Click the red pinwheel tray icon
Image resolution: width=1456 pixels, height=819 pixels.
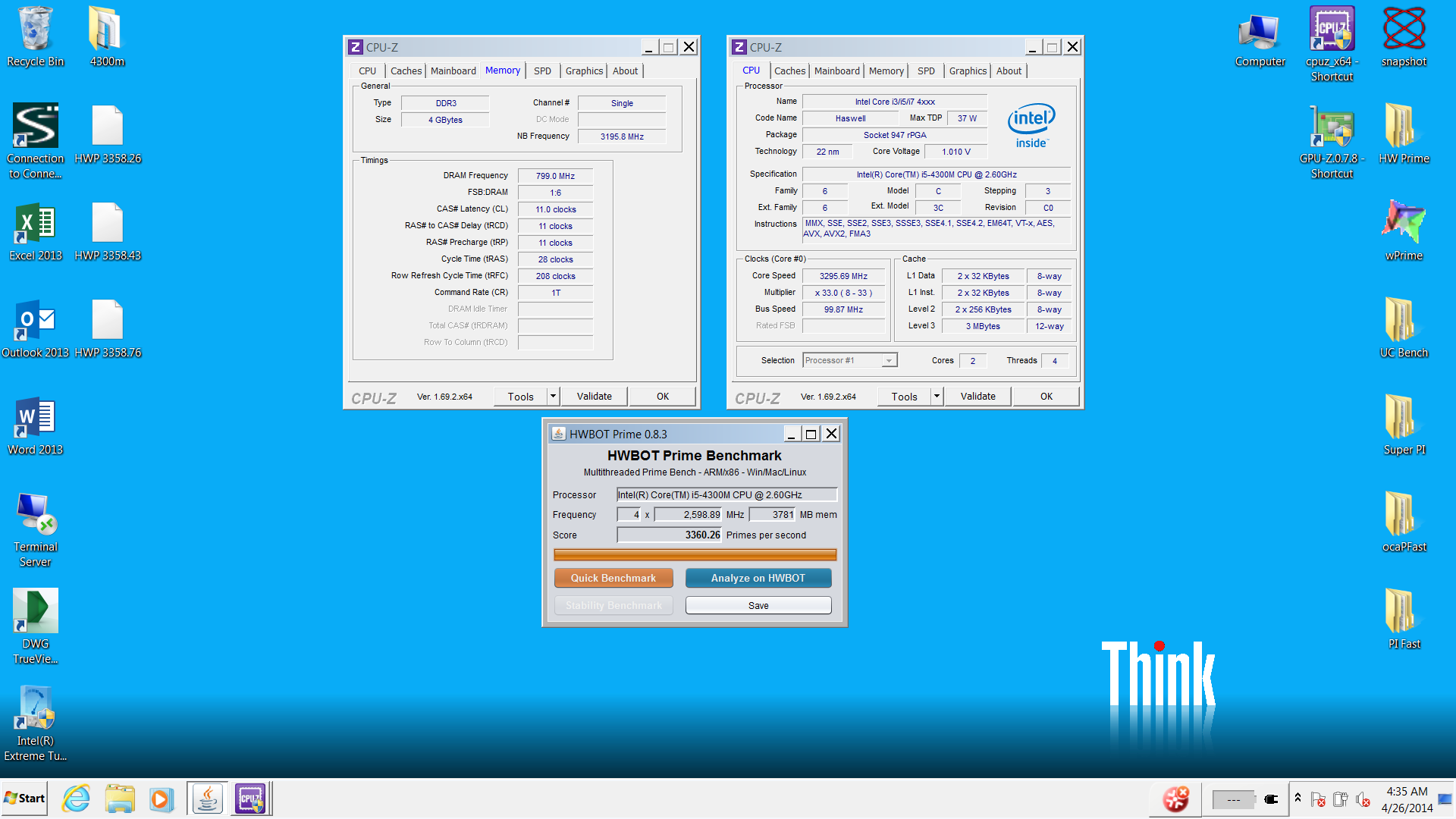(1175, 798)
